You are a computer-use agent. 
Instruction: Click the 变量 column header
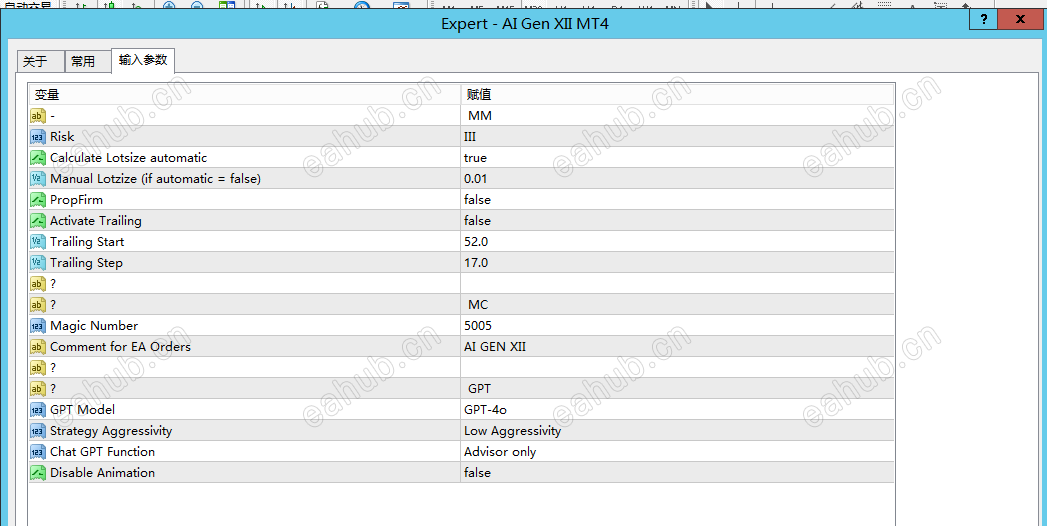pyautogui.click(x=244, y=95)
